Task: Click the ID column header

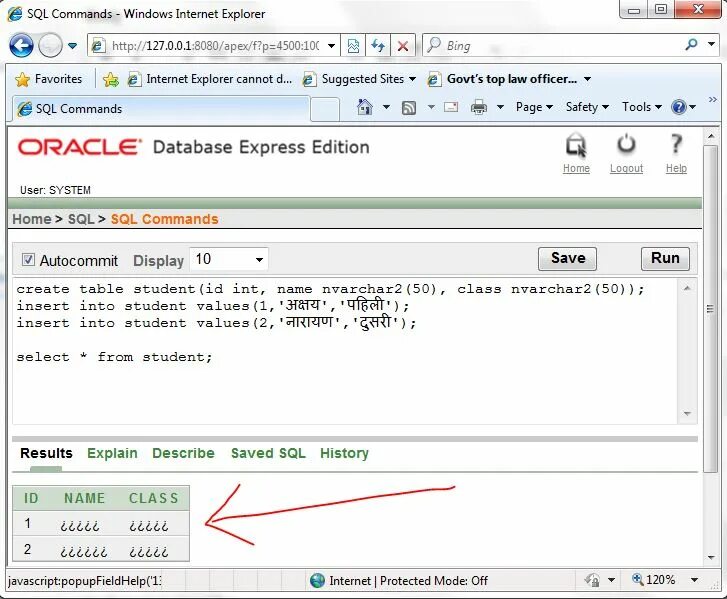Action: 31,498
